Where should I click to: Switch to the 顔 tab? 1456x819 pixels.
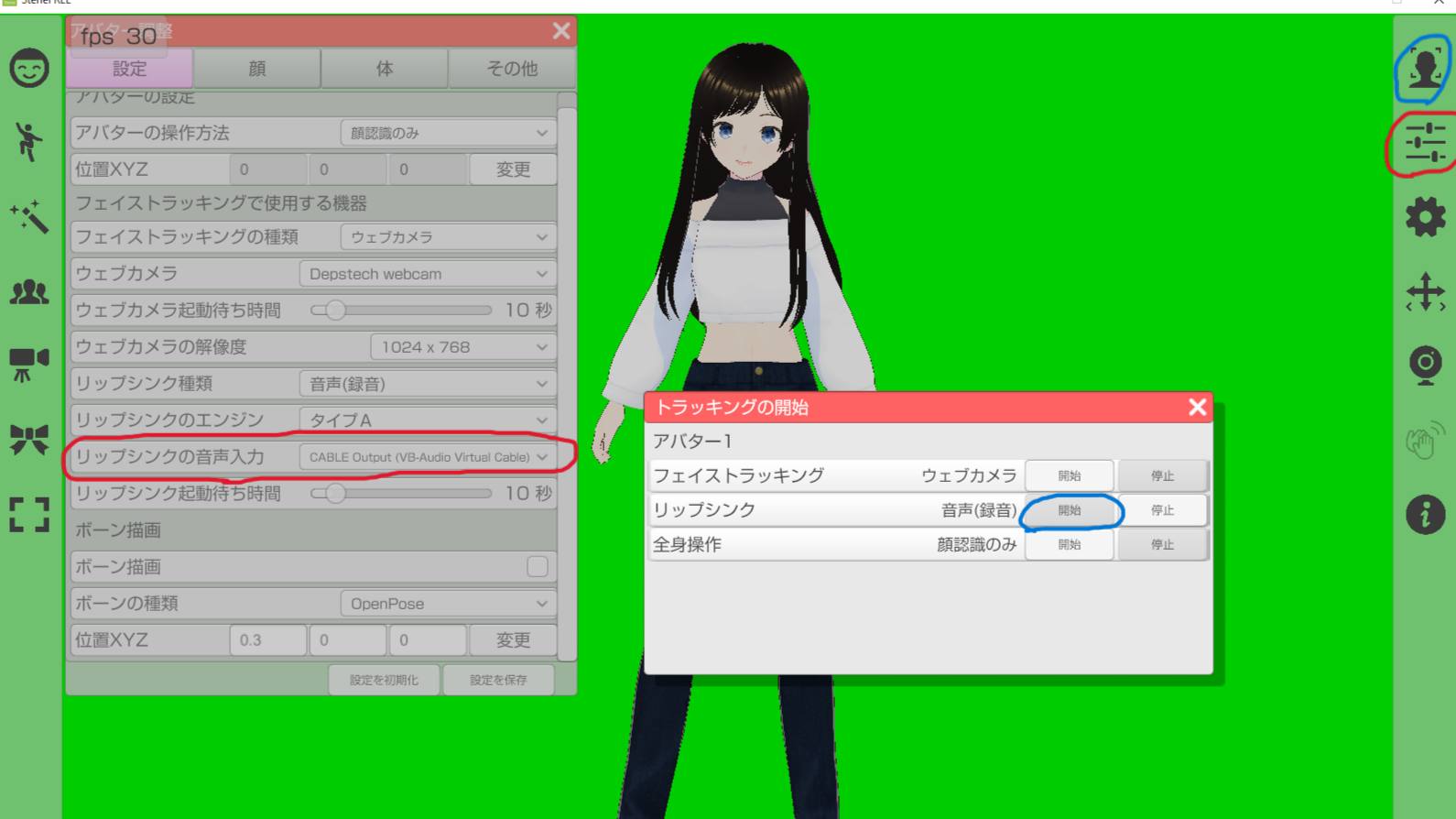(x=257, y=69)
